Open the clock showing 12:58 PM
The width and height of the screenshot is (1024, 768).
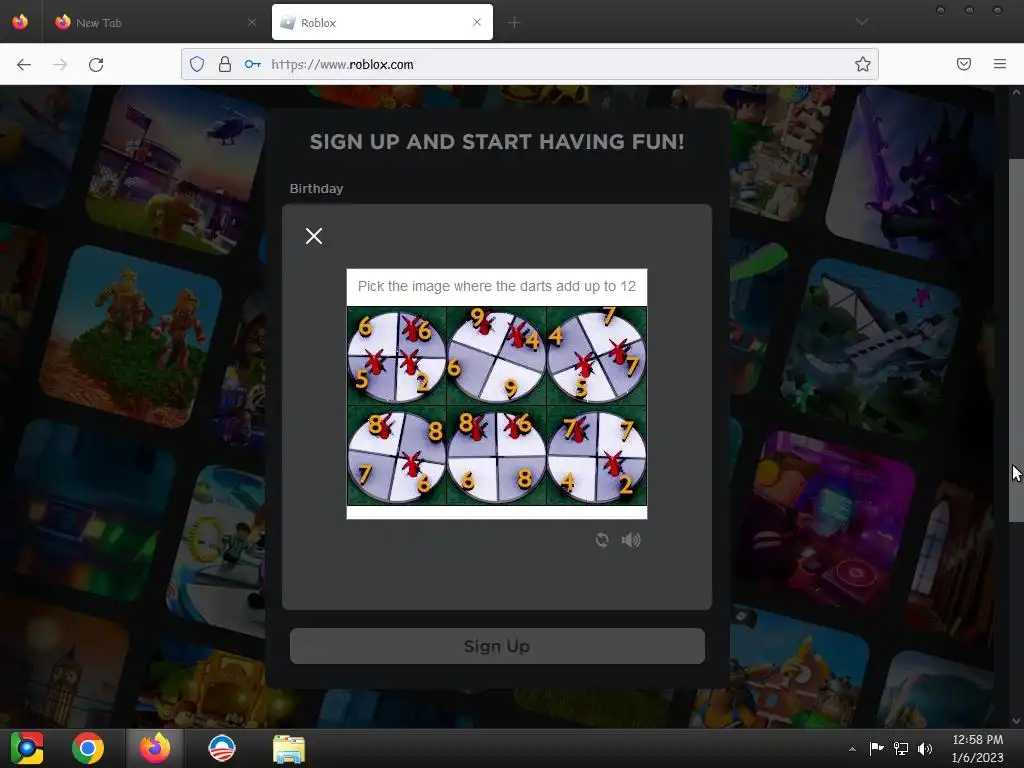coord(977,748)
